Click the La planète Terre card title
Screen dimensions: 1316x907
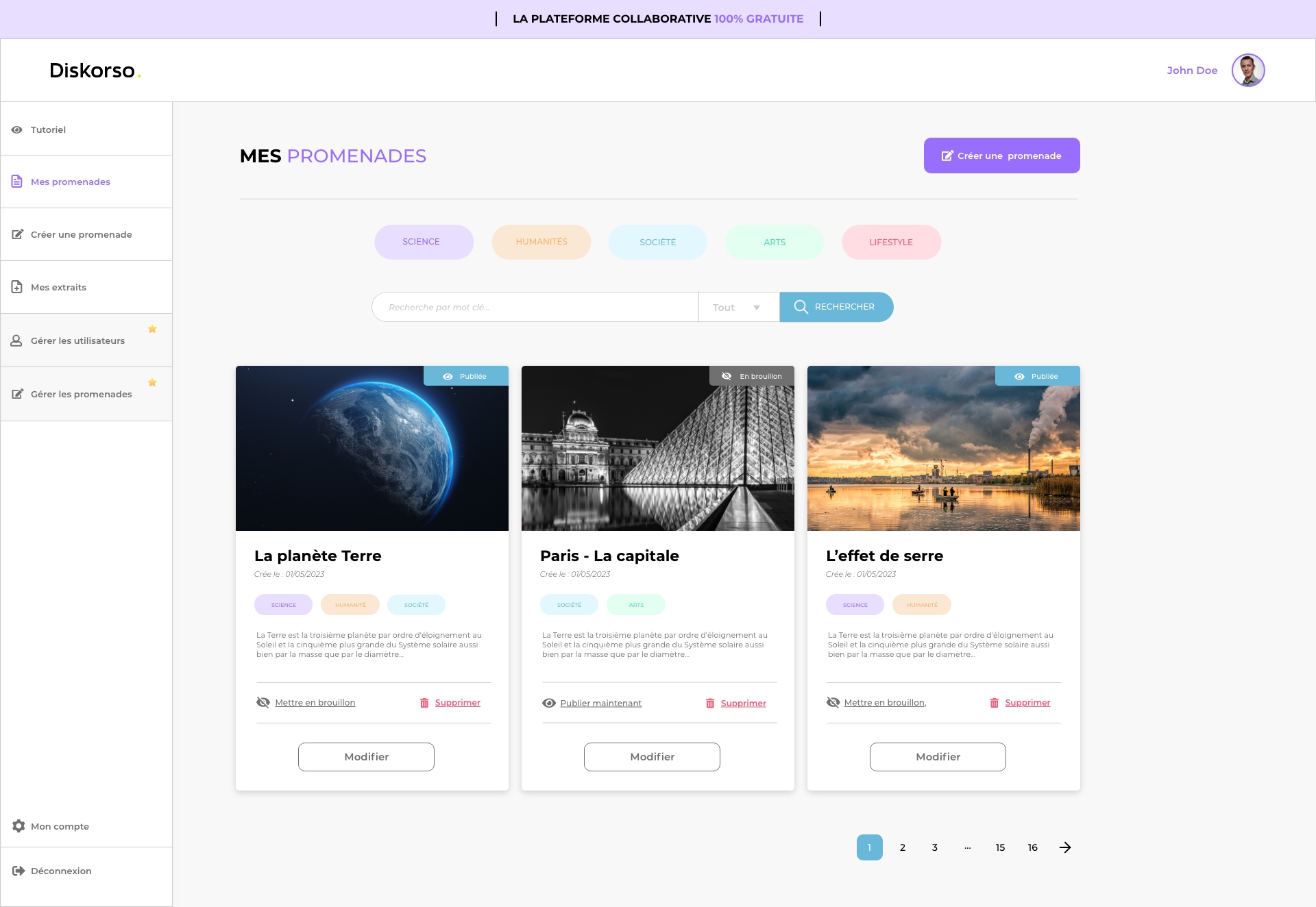[x=318, y=556]
